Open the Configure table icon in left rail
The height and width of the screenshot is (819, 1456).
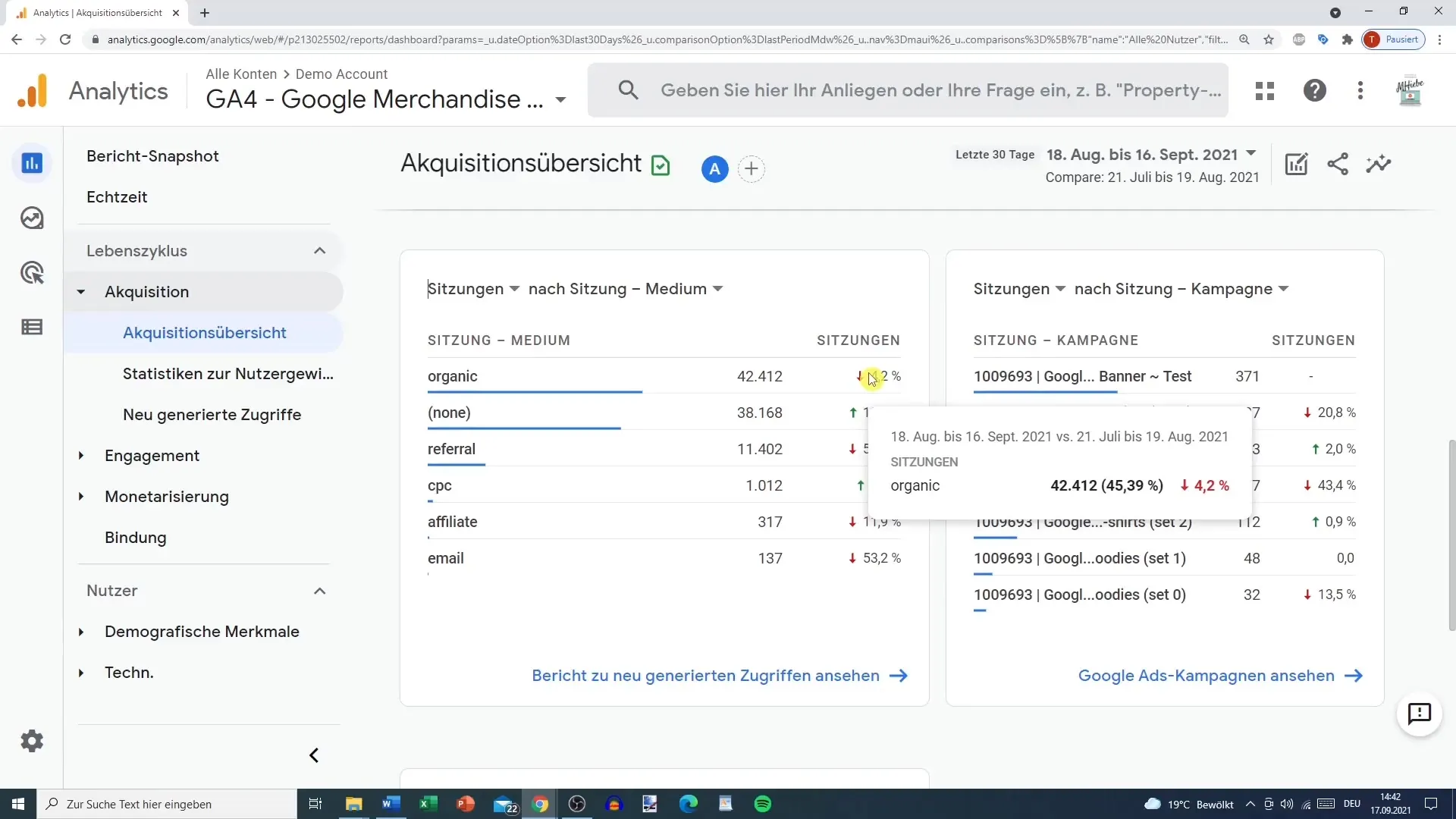32,328
